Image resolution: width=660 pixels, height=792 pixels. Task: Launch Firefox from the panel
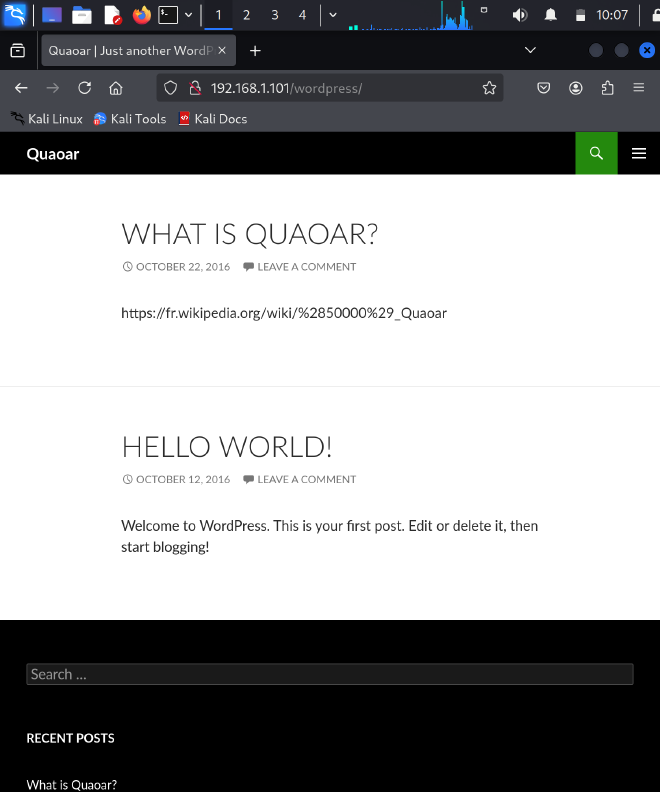pos(141,15)
